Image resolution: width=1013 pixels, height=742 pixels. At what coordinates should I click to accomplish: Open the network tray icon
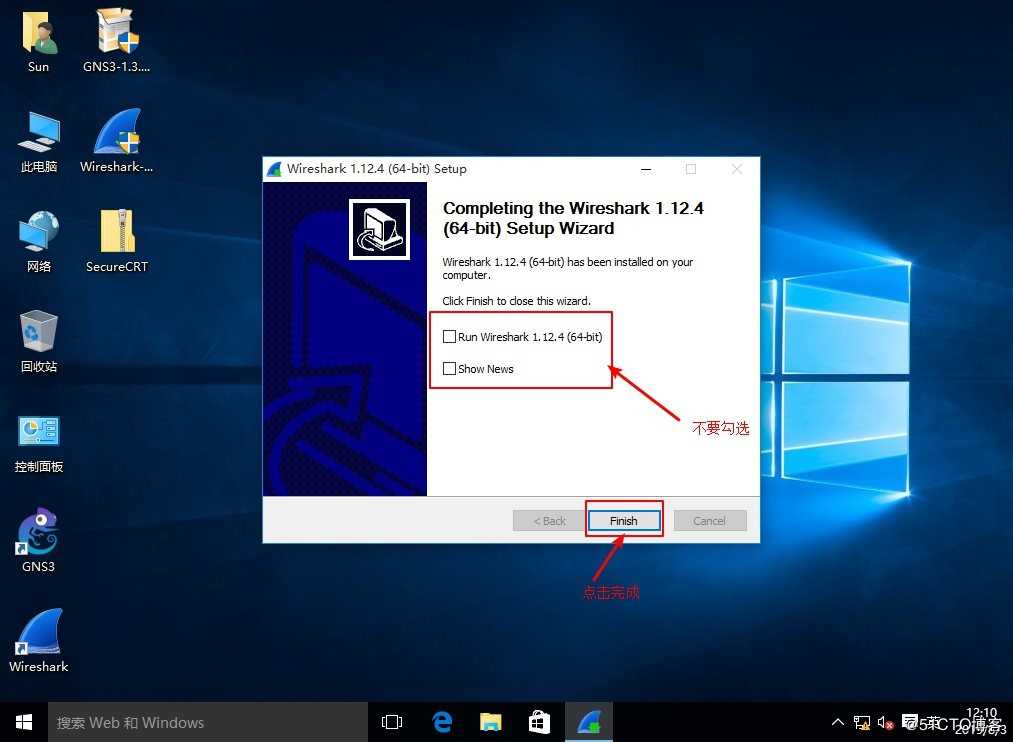(861, 723)
